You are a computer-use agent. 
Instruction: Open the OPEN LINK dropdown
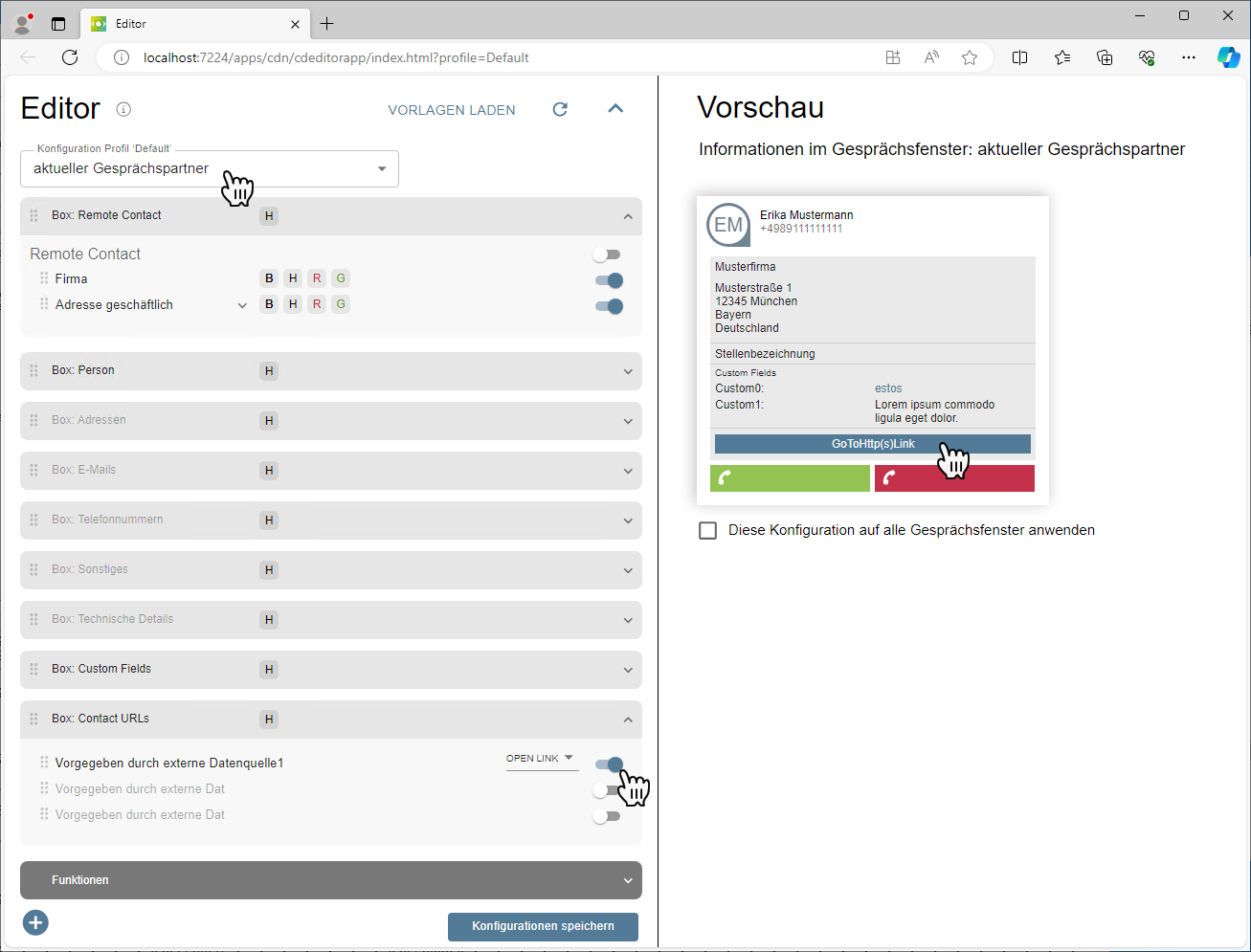541,759
